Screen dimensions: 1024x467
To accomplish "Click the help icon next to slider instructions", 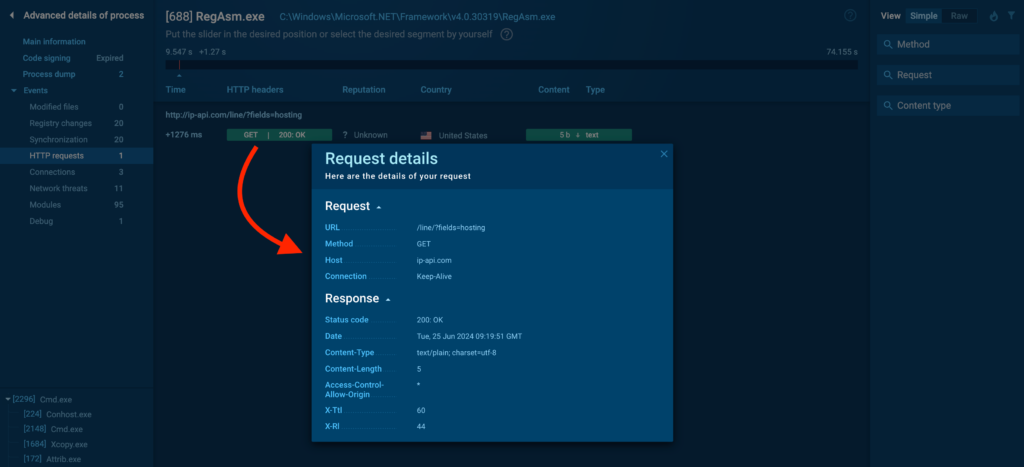I will [x=507, y=34].
